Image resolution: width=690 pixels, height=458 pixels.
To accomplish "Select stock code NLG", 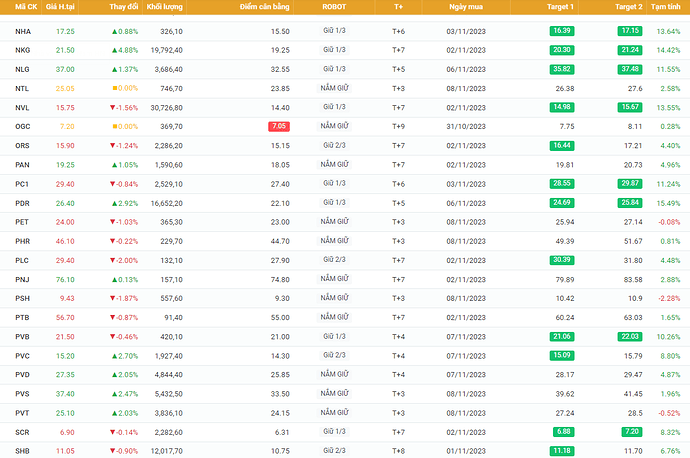I will (22, 70).
